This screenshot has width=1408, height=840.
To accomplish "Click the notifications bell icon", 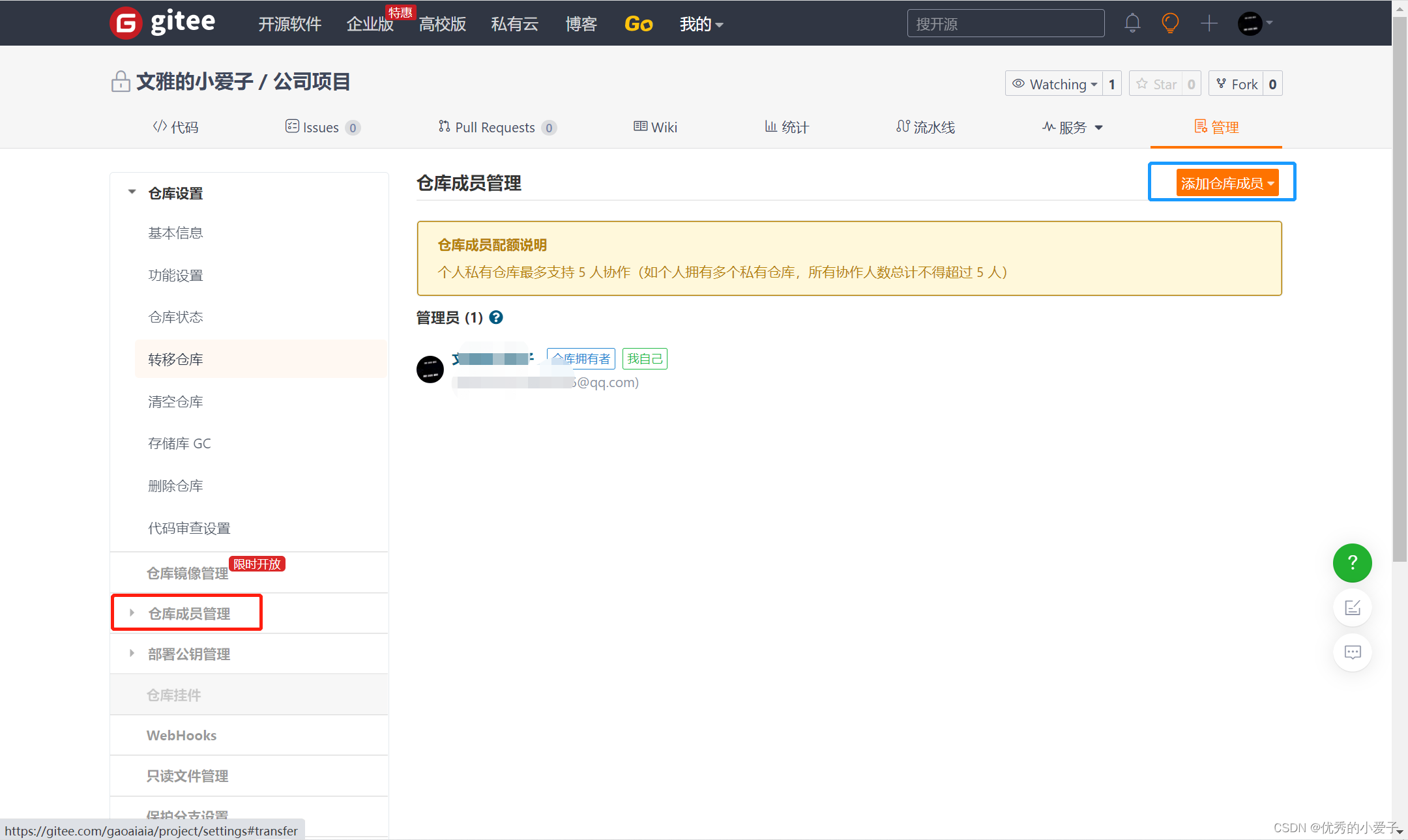I will pyautogui.click(x=1131, y=22).
